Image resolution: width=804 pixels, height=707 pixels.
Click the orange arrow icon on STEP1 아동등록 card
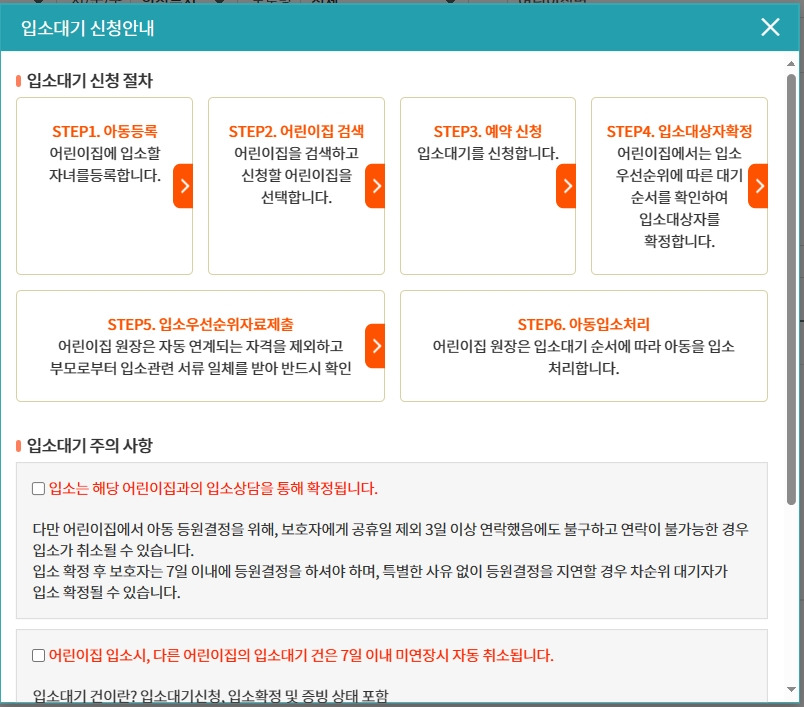[x=185, y=186]
